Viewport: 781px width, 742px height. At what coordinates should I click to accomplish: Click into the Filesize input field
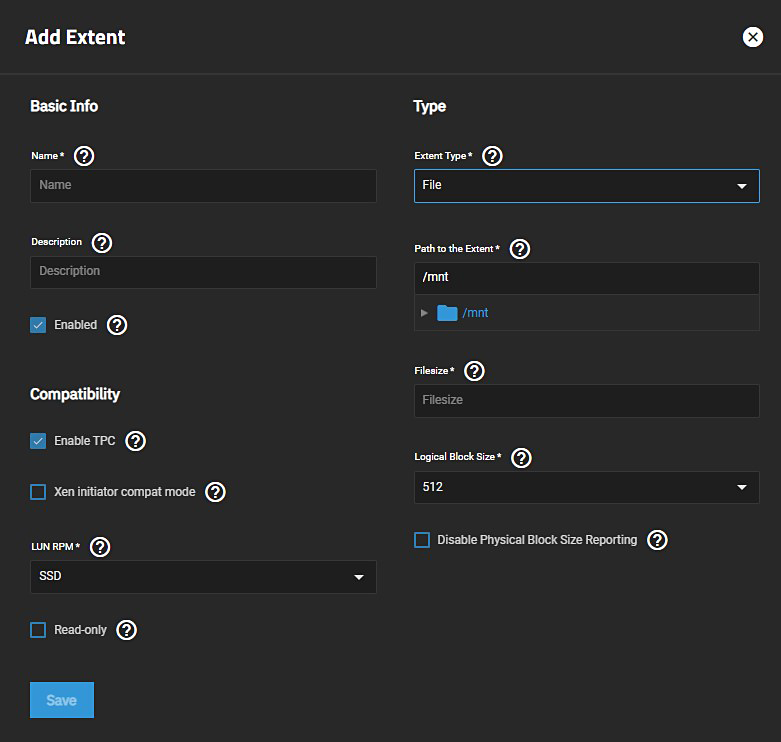[x=586, y=400]
